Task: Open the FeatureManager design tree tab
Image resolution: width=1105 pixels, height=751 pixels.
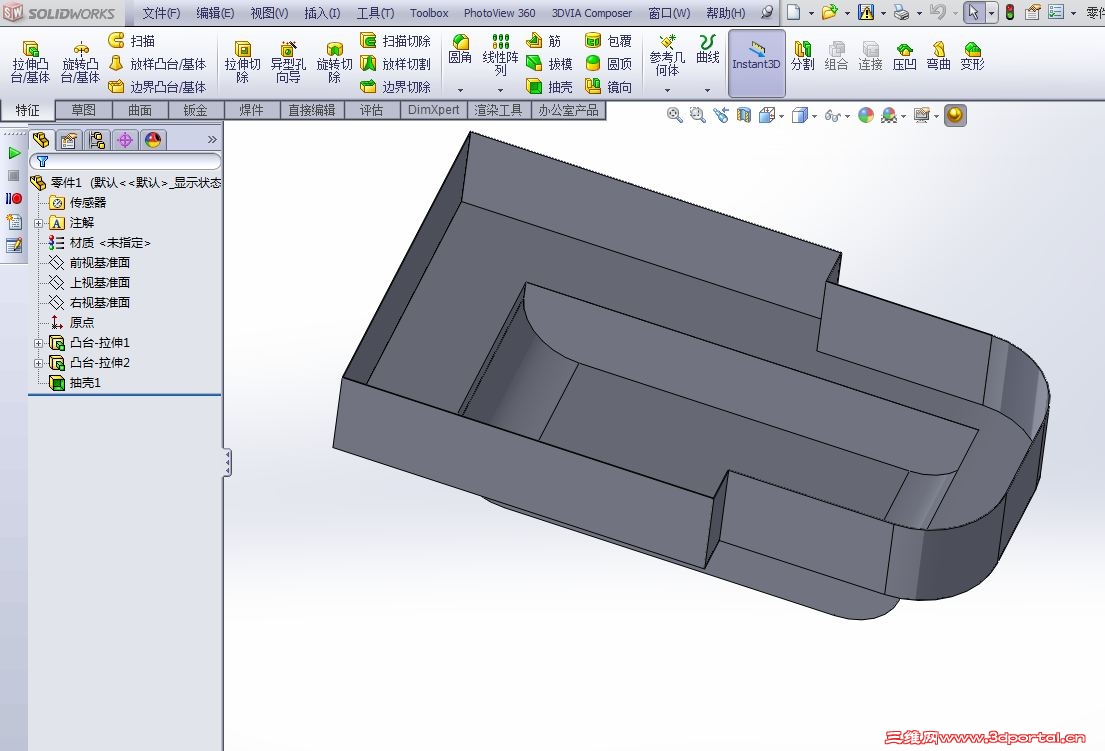Action: 41,139
